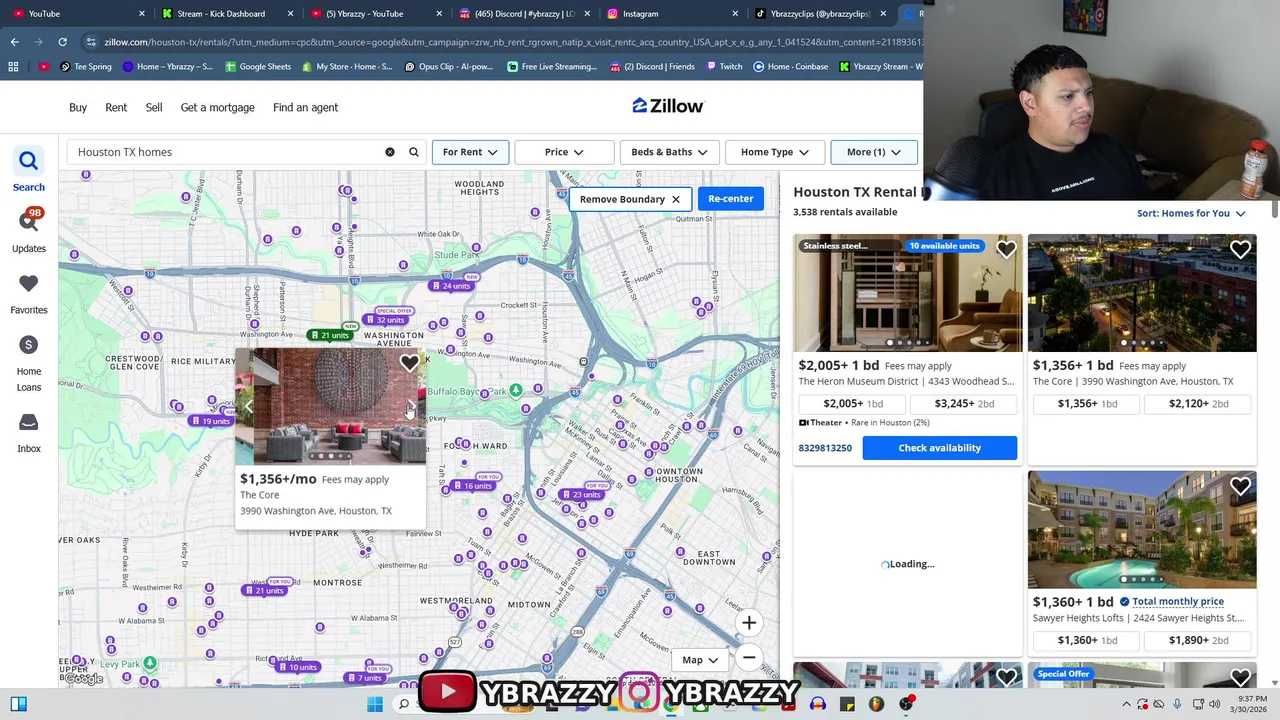Open the Buy menu
The width and height of the screenshot is (1280, 720).
point(78,107)
